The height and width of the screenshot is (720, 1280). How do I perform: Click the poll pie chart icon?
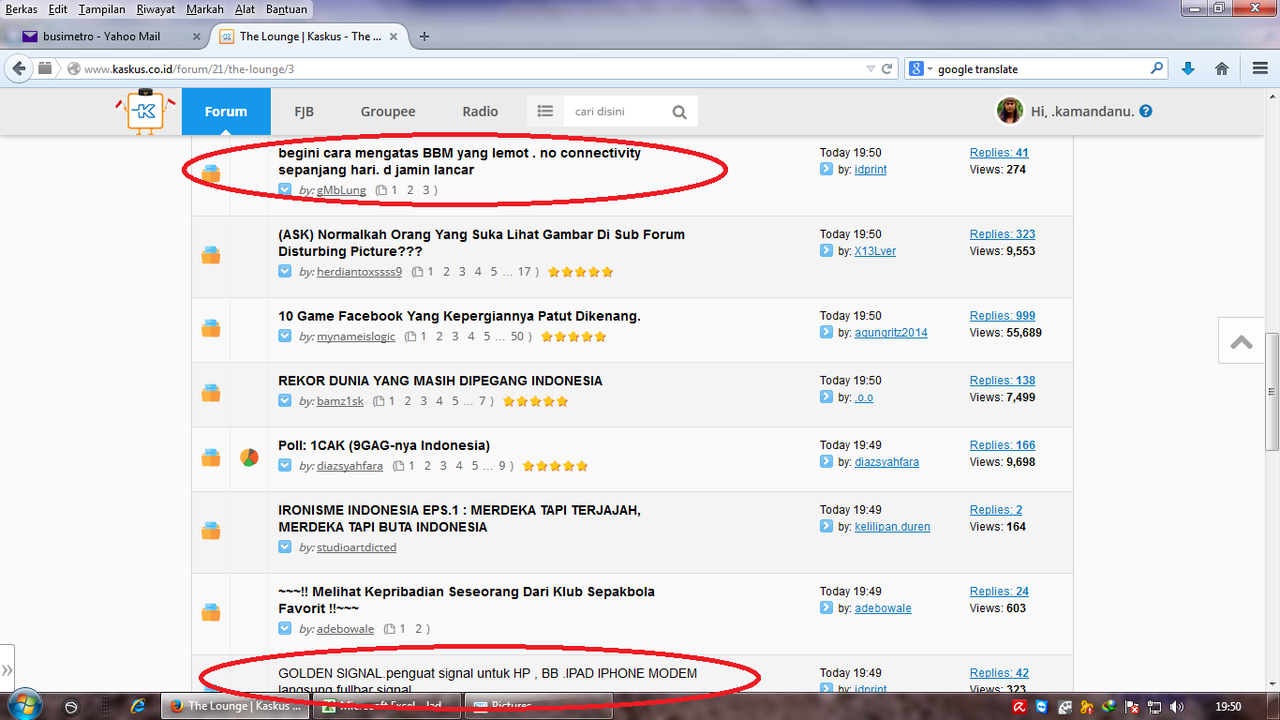point(249,458)
